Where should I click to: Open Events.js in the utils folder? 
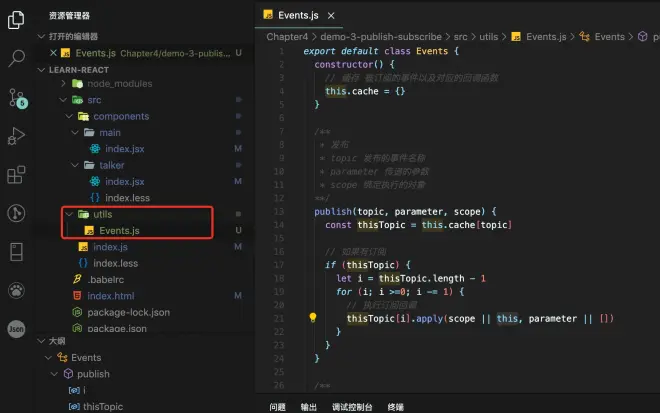119,231
